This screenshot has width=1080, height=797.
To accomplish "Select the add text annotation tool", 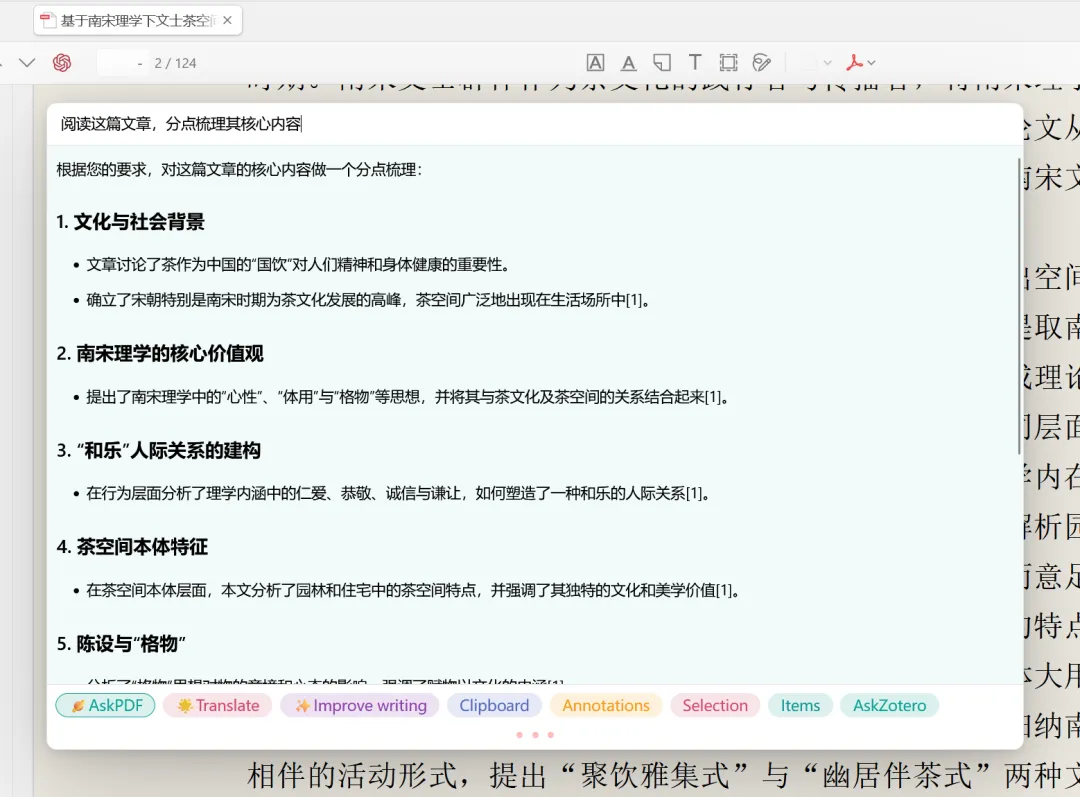I will (695, 63).
